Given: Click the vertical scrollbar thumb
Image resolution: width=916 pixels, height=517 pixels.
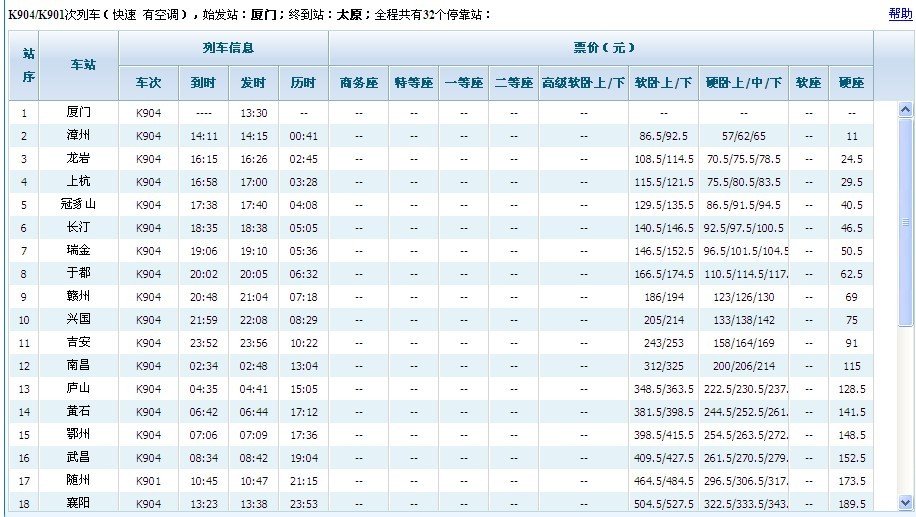Looking at the screenshot, I should [905, 222].
